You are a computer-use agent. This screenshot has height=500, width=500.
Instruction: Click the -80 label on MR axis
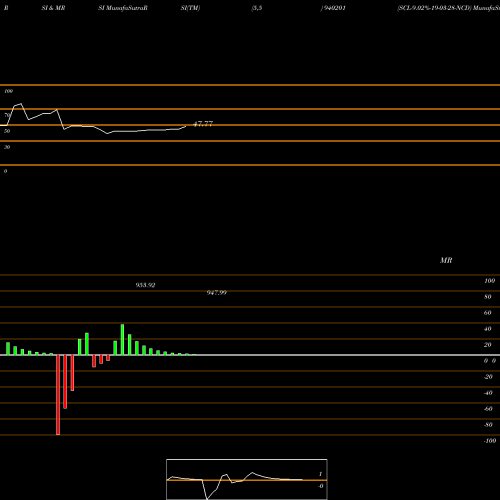tap(488, 425)
